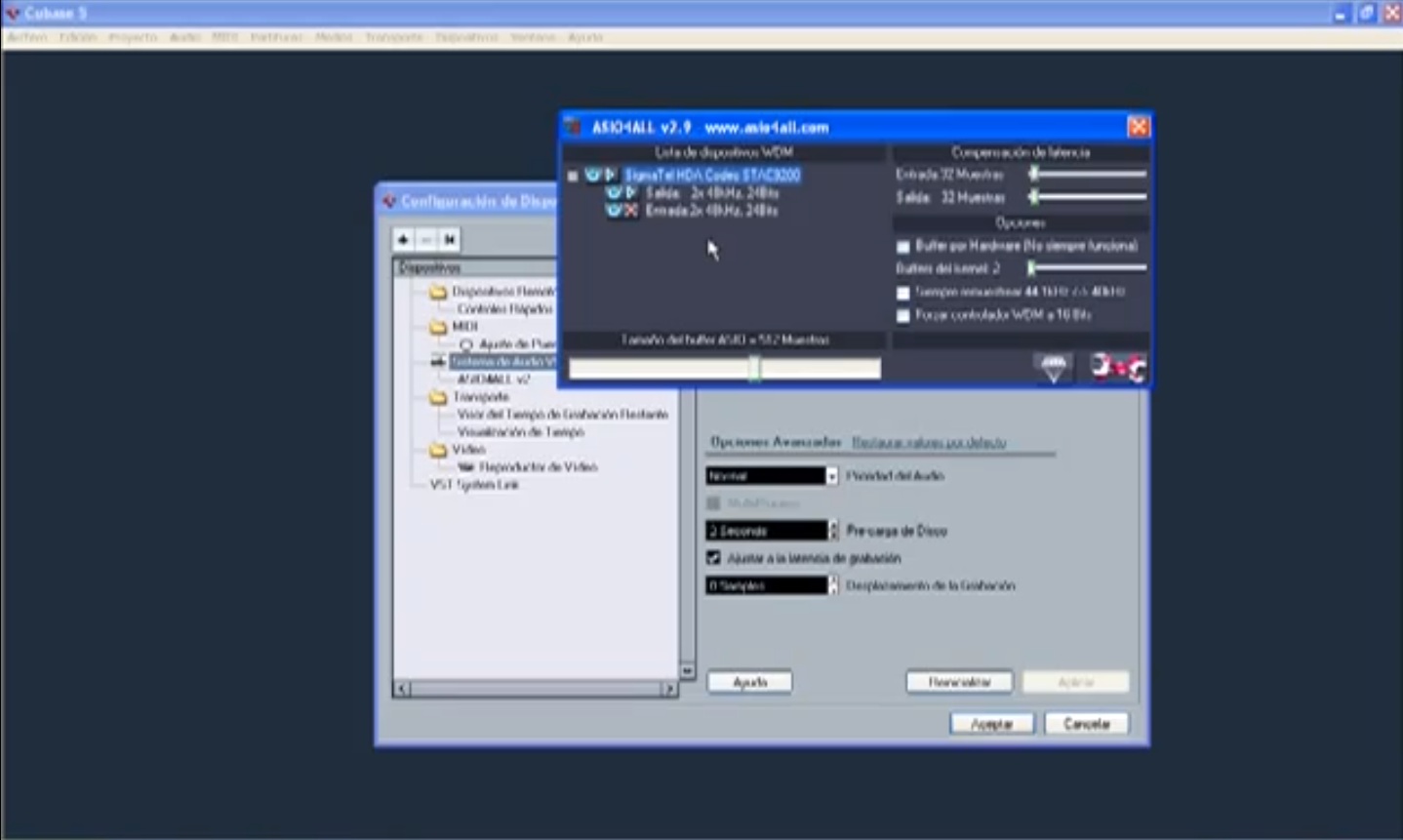The height and width of the screenshot is (840, 1403).
Task: Toggle power icon of the Salida row
Action: click(613, 193)
